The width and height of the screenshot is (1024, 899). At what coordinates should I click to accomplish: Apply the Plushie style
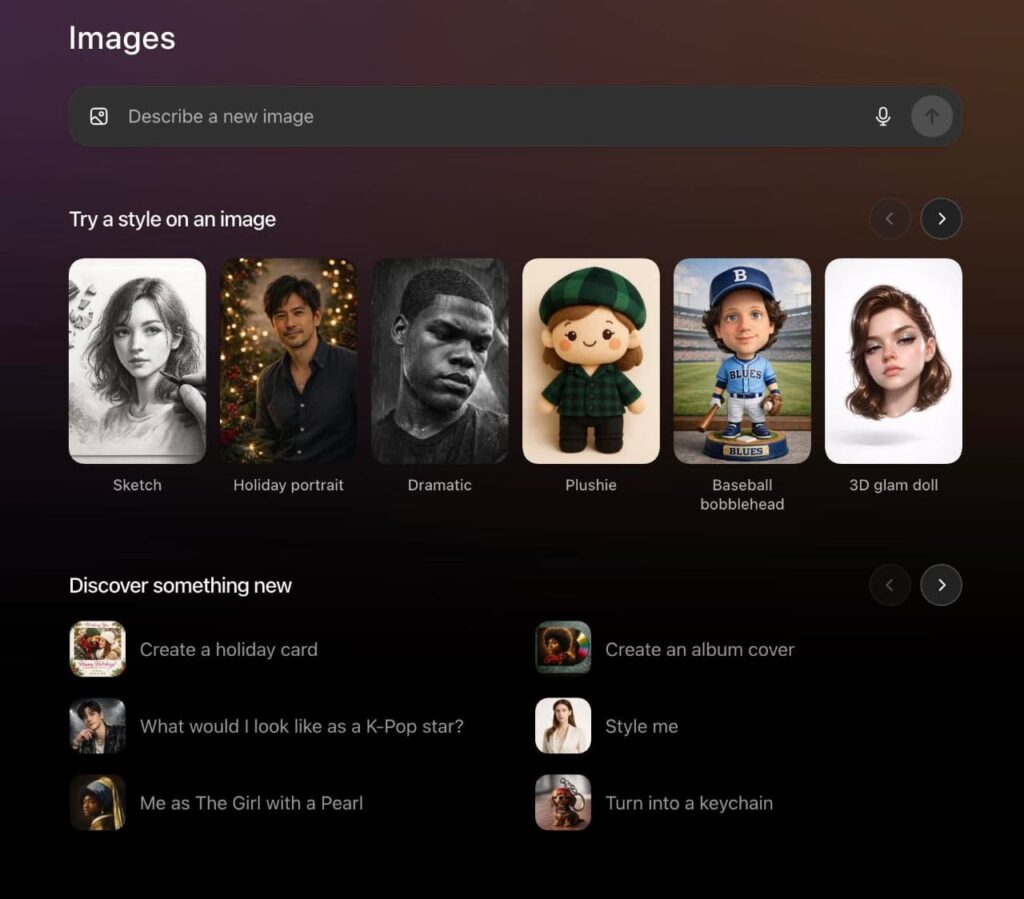(590, 361)
